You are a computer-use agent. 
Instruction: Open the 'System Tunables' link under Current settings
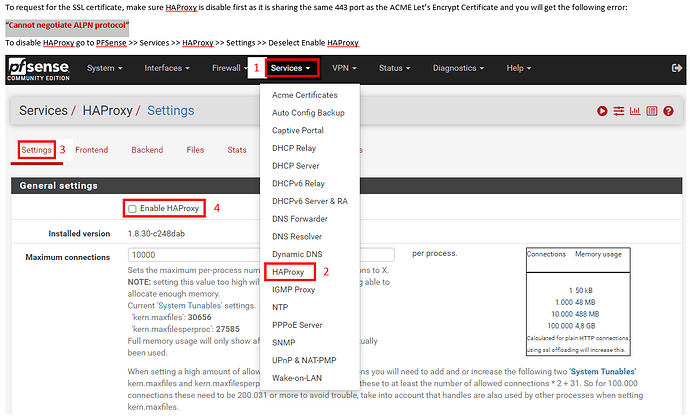(190, 305)
